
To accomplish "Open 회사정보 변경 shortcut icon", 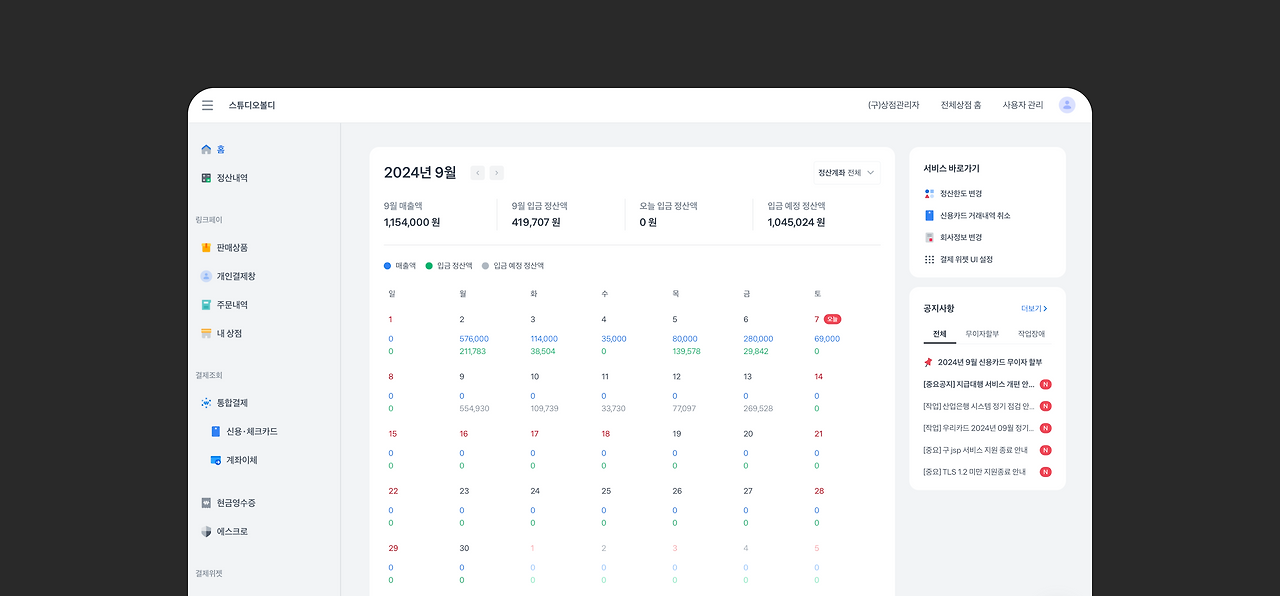I will point(929,237).
